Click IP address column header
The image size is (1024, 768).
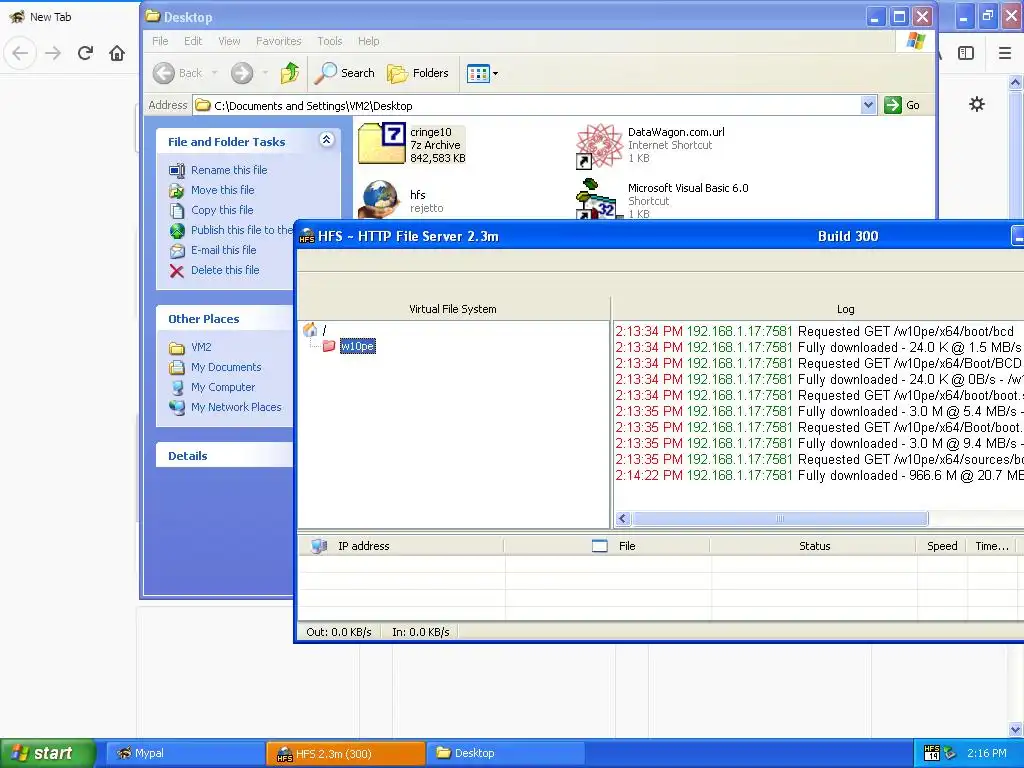pyautogui.click(x=401, y=546)
